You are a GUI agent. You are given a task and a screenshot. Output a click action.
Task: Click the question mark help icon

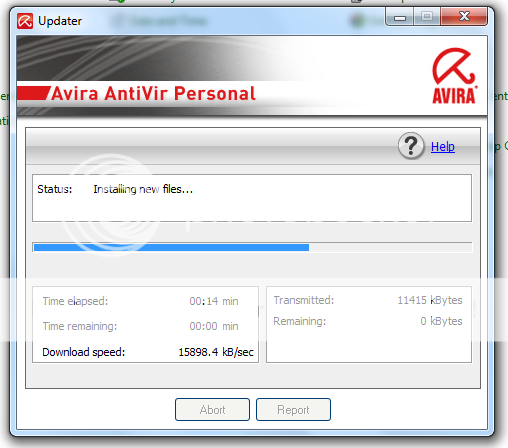pyautogui.click(x=411, y=146)
